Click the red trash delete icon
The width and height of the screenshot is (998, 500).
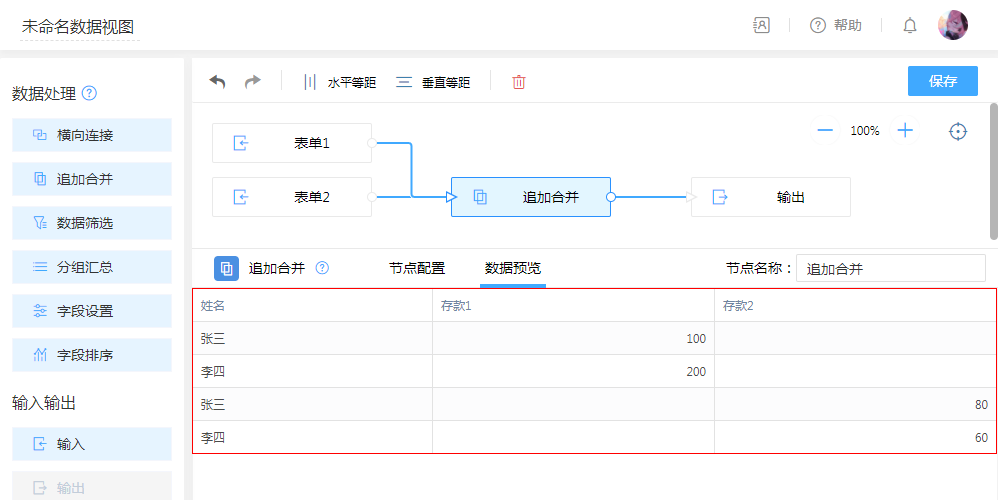[x=518, y=82]
